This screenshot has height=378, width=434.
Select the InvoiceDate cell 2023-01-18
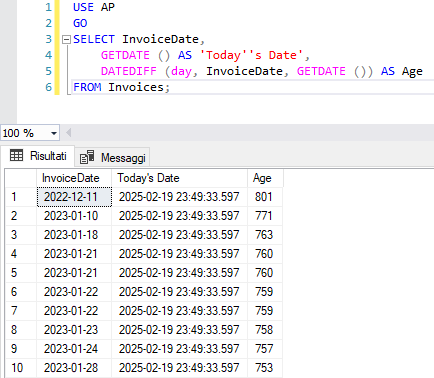[74, 235]
